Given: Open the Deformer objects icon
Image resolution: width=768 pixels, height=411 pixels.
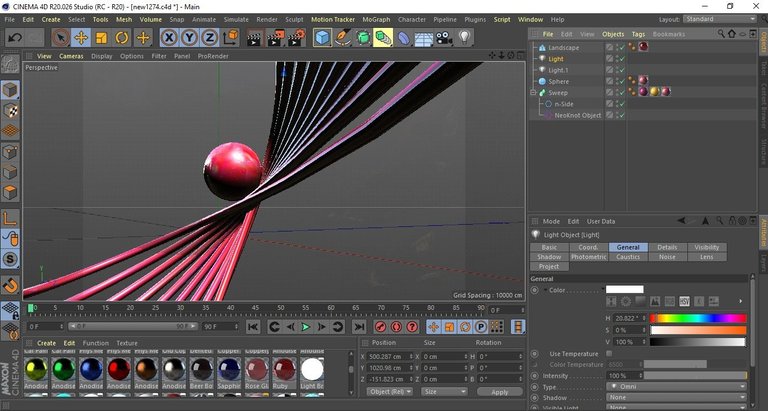Looking at the screenshot, I should coord(404,38).
